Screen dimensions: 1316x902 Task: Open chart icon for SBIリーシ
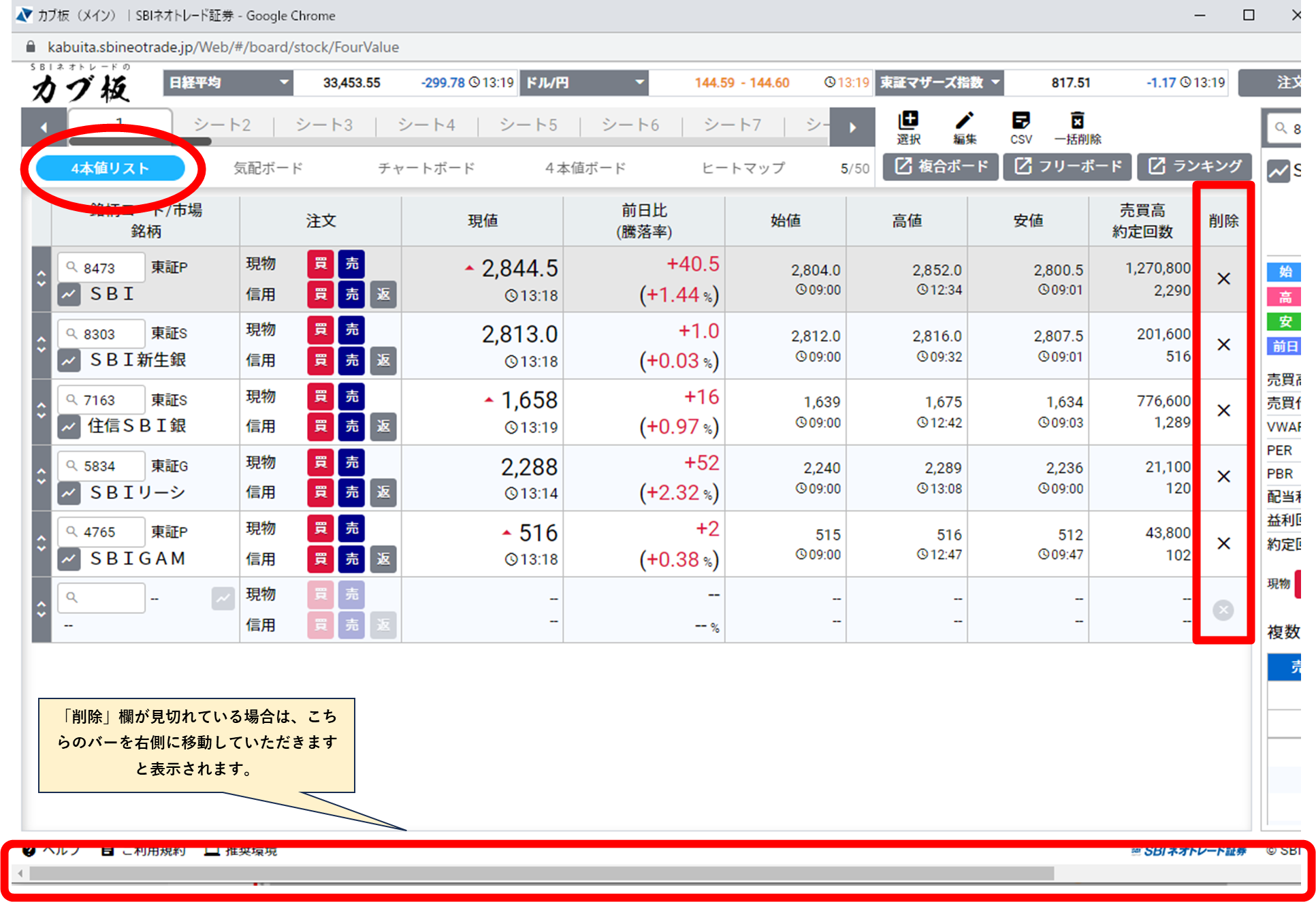tap(69, 492)
